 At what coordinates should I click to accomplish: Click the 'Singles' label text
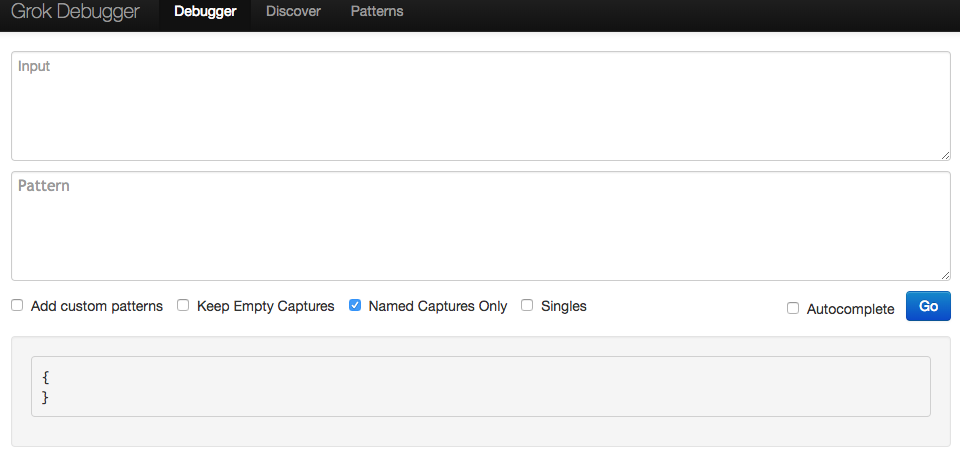[x=564, y=306]
